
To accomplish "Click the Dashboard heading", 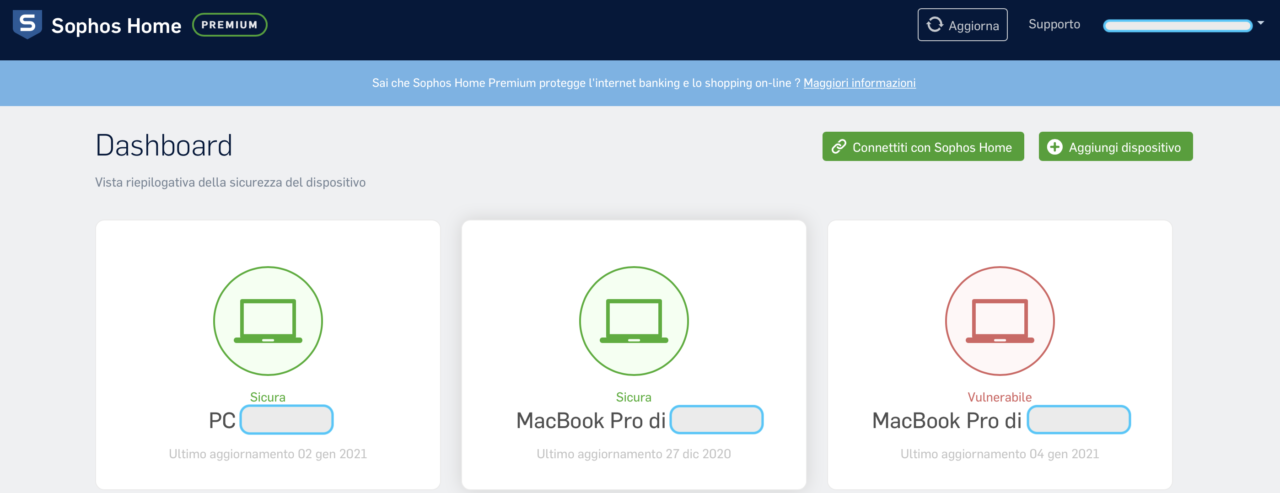I will (164, 146).
